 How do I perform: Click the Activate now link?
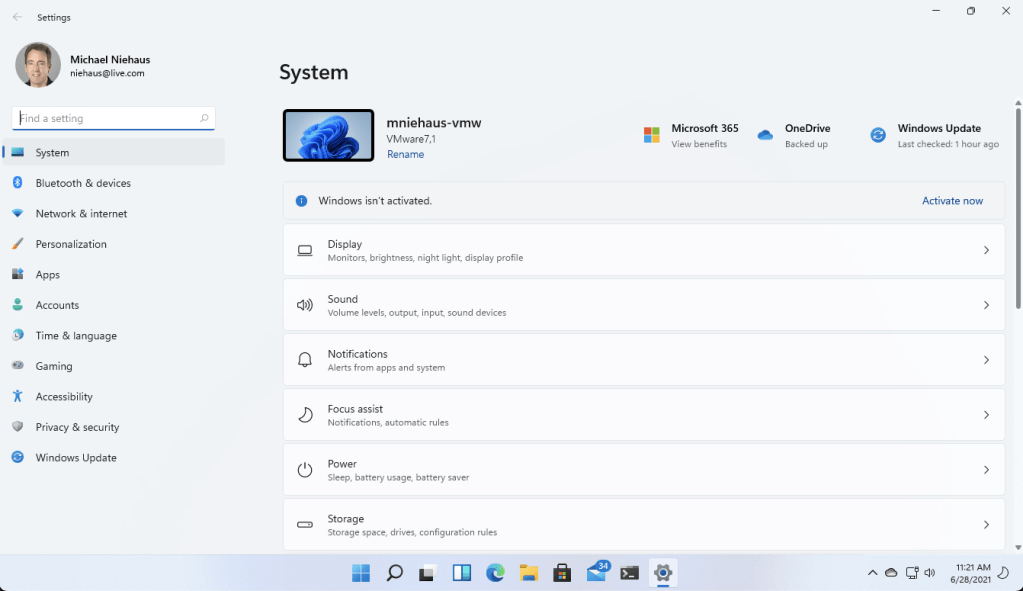(x=952, y=201)
